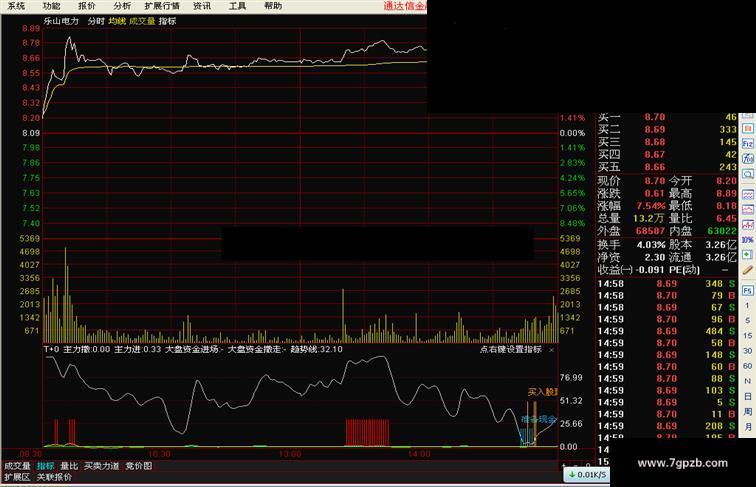This screenshot has height=487, width=756.
Task: Open the 分析 menu
Action: click(x=122, y=6)
